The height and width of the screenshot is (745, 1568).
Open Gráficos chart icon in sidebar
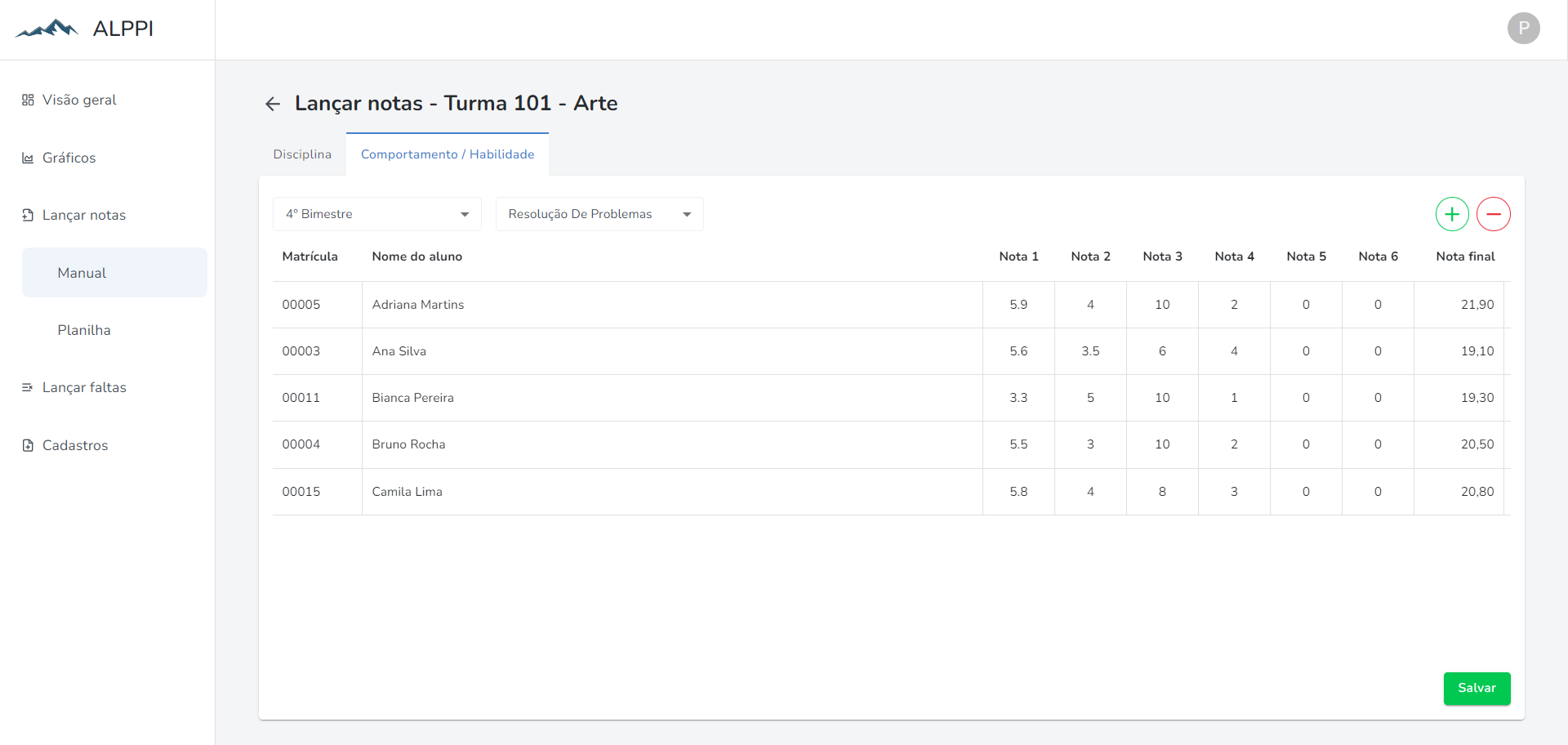pos(28,158)
